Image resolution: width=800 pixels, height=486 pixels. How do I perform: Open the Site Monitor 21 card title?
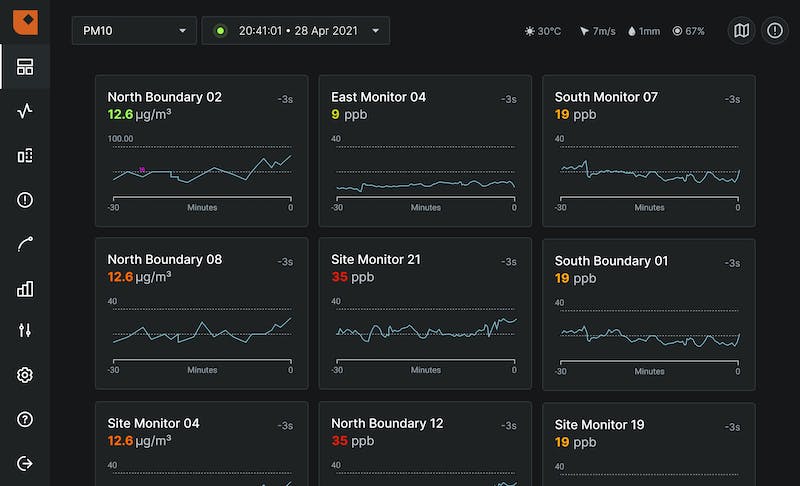pyautogui.click(x=376, y=259)
